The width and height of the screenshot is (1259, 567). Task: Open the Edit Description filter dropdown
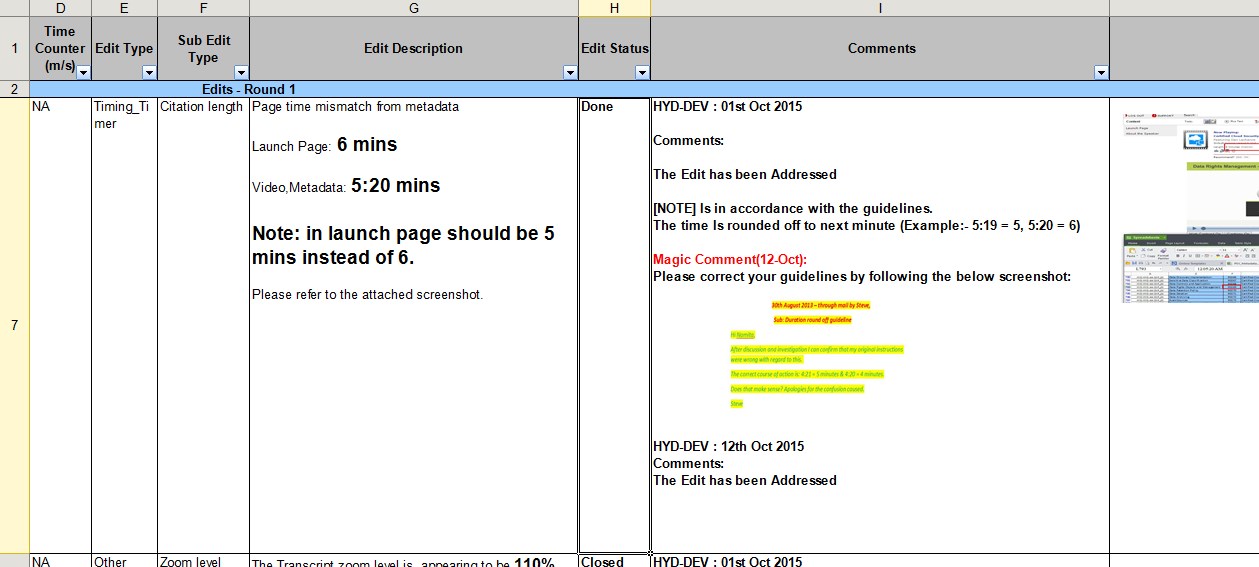(x=570, y=72)
